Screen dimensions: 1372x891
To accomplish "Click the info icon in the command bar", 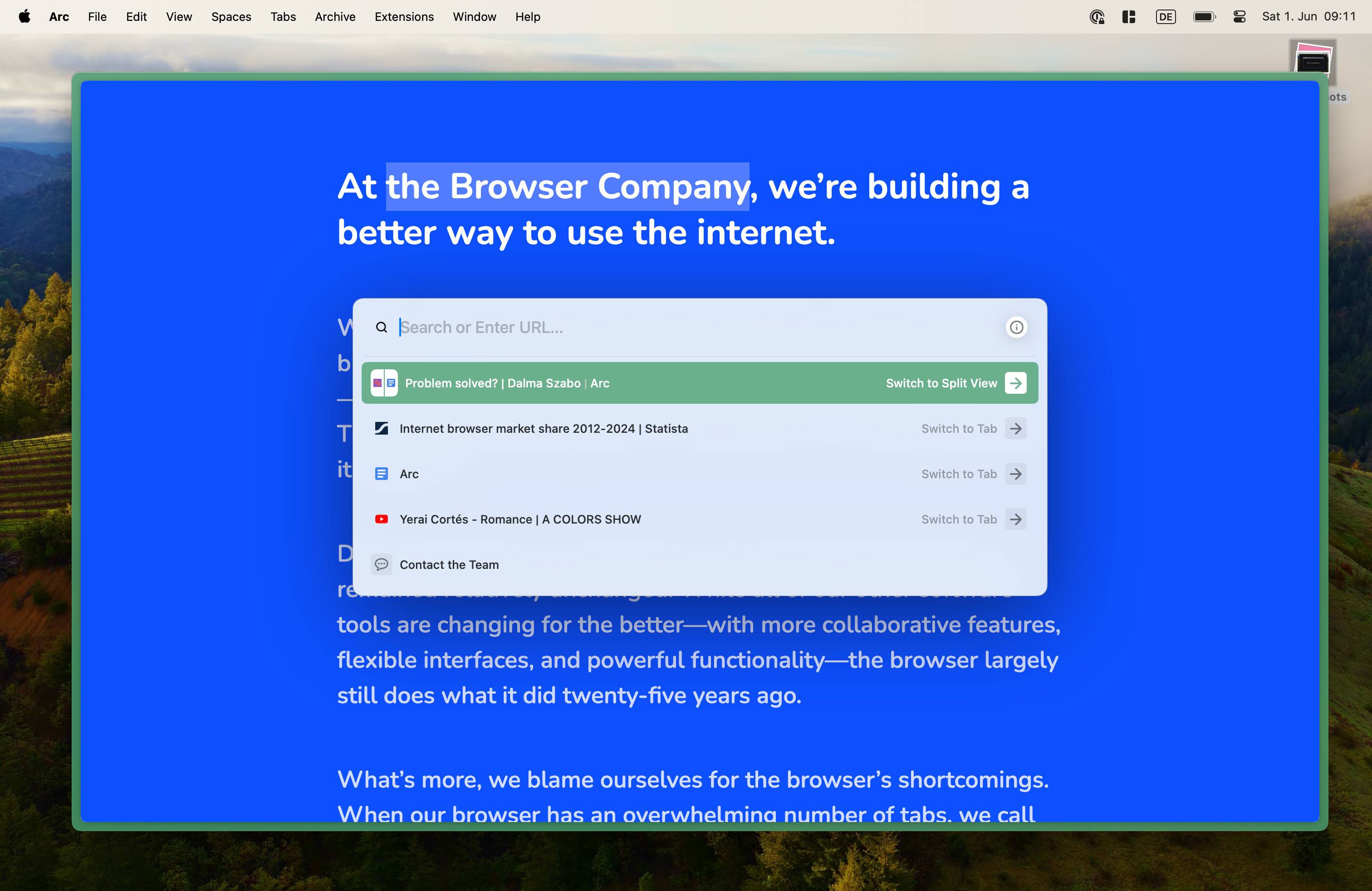I will tap(1016, 328).
